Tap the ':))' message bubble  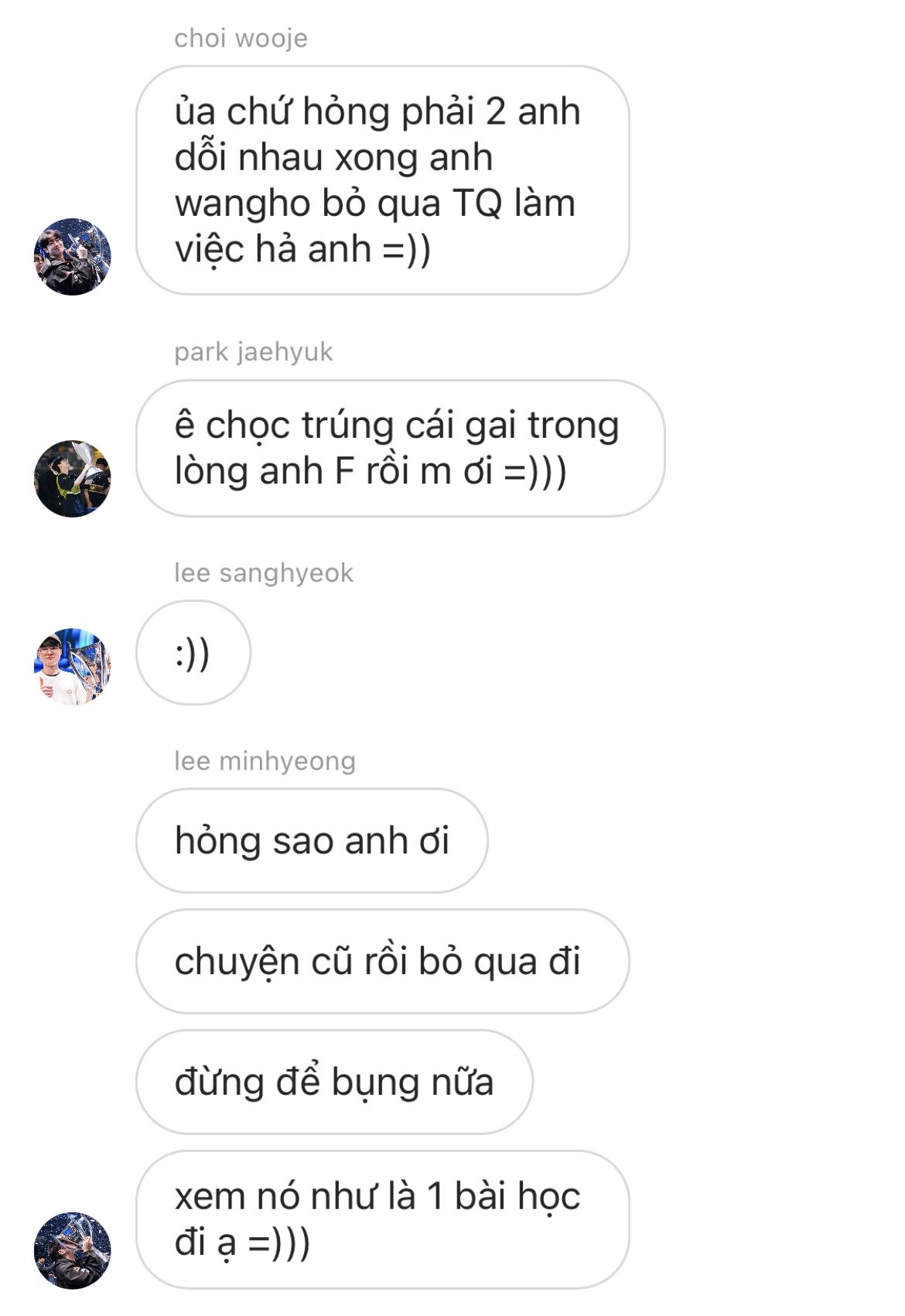click(x=193, y=653)
